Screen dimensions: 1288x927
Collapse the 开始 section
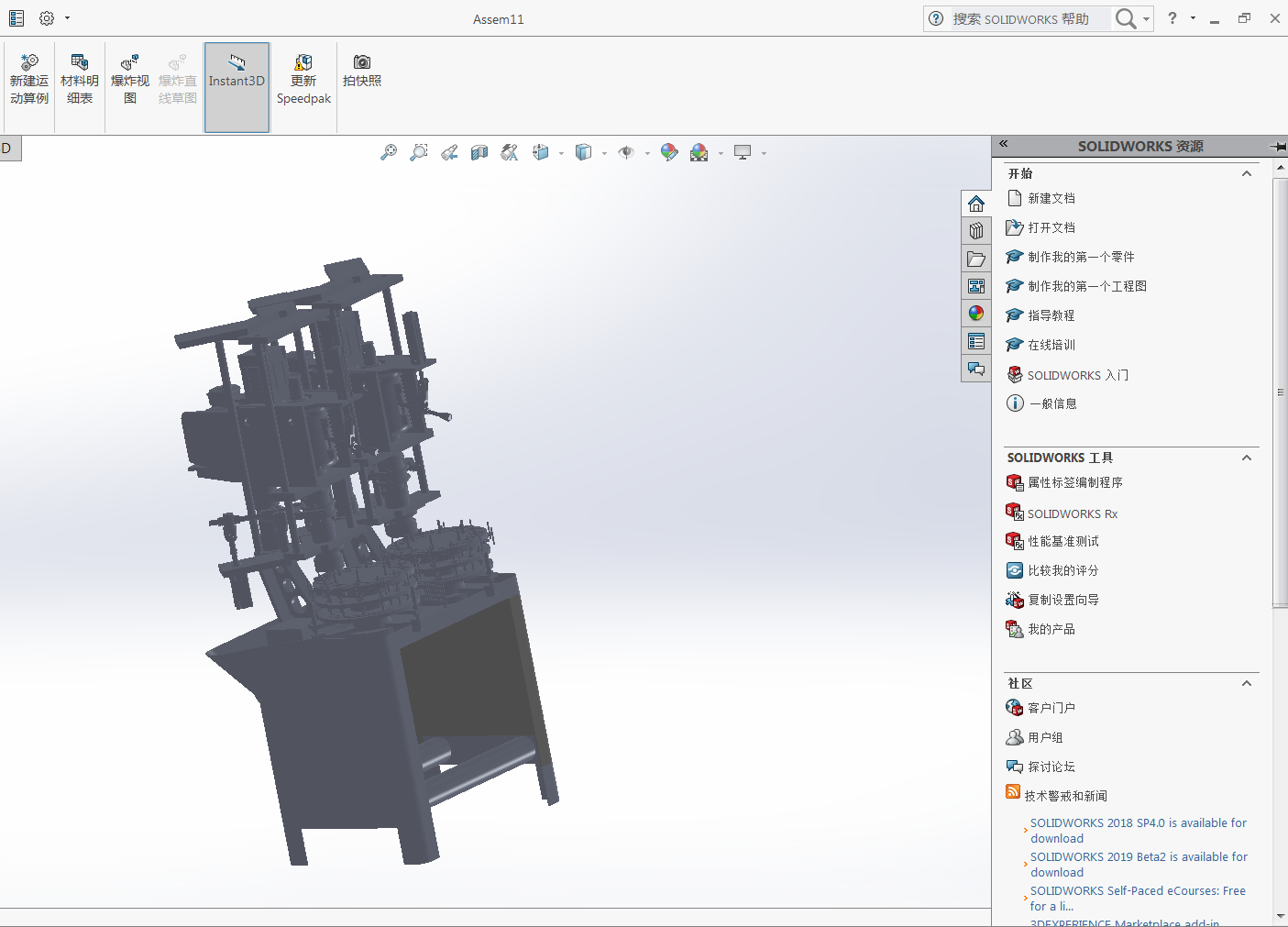pos(1247,173)
